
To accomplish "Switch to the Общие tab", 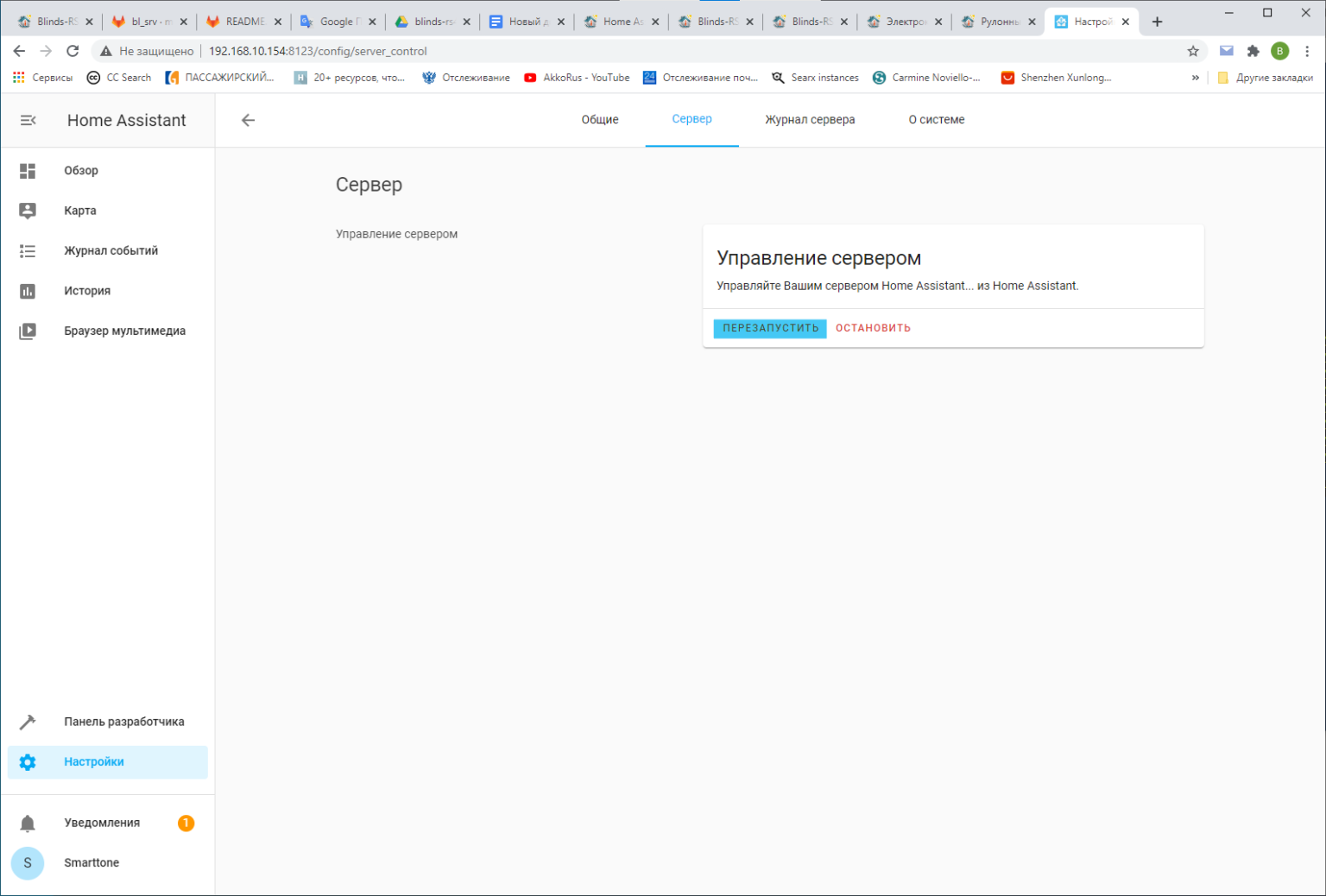I will [x=600, y=120].
